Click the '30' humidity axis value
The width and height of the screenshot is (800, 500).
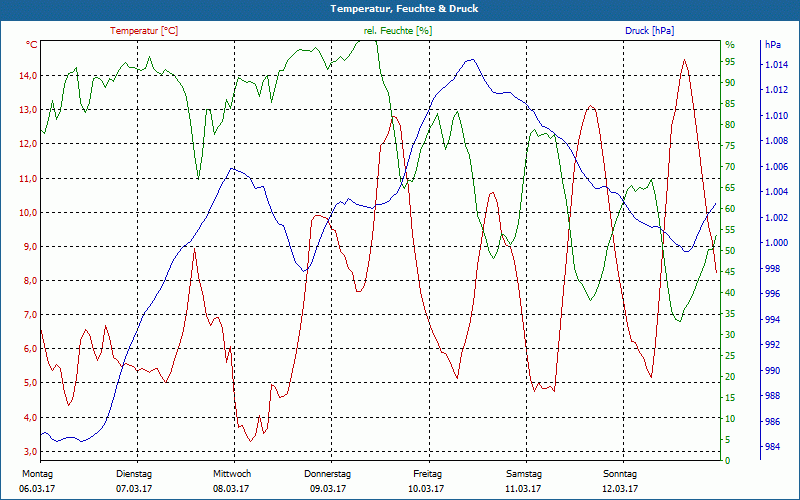pos(730,335)
